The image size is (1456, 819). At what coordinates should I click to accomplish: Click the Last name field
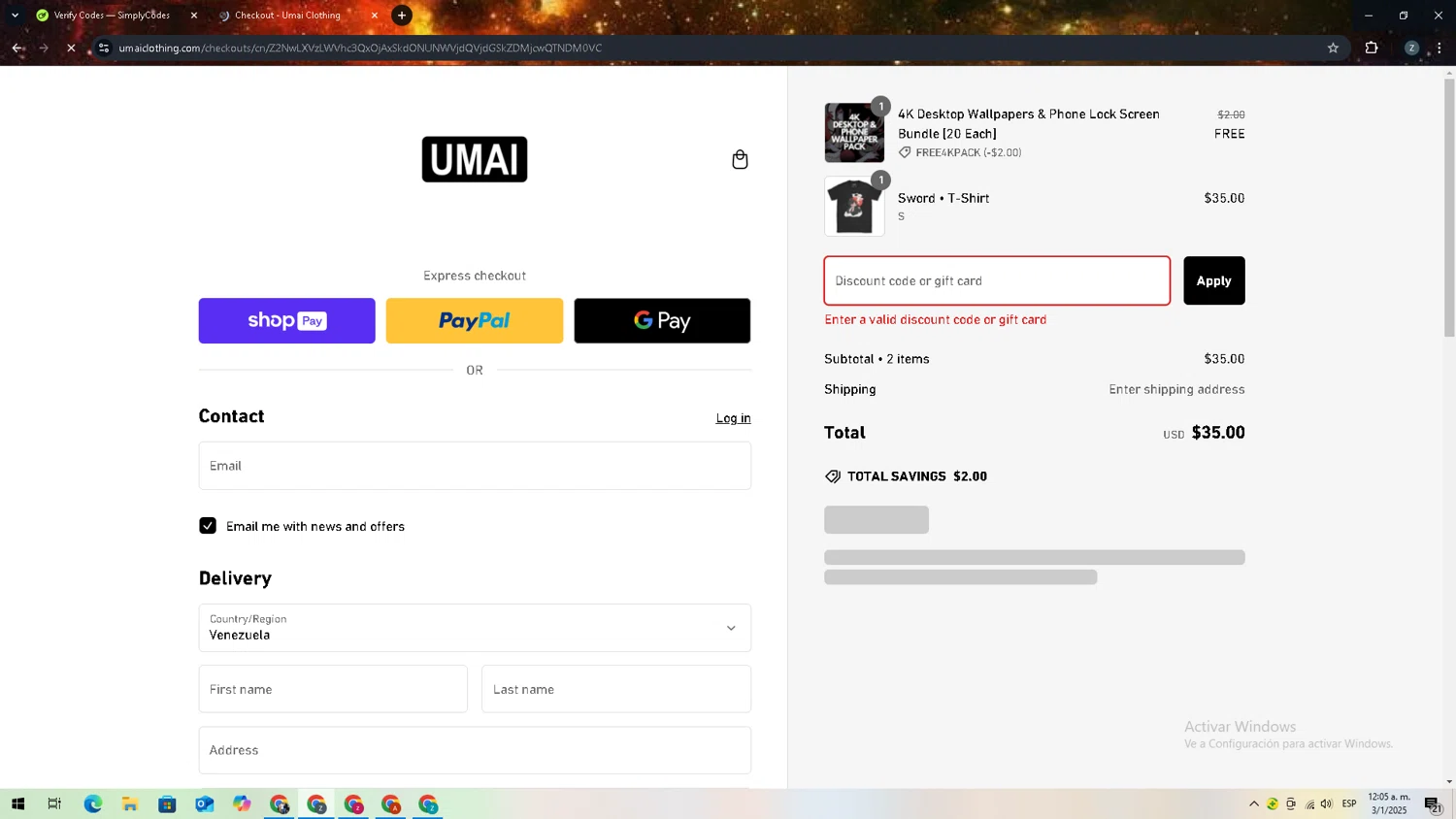click(x=616, y=689)
